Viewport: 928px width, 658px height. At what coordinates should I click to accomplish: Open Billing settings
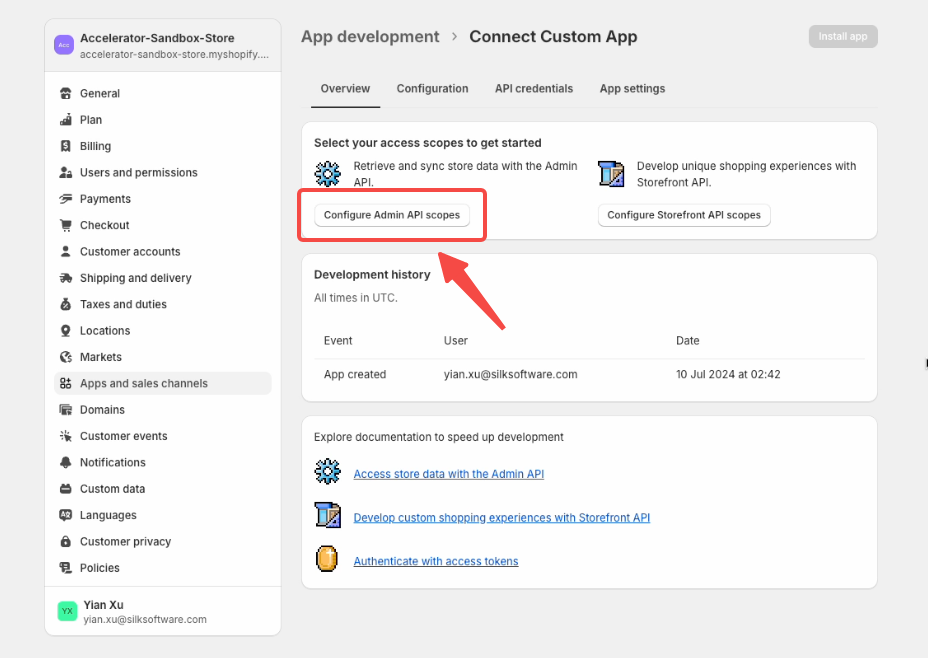[163, 146]
